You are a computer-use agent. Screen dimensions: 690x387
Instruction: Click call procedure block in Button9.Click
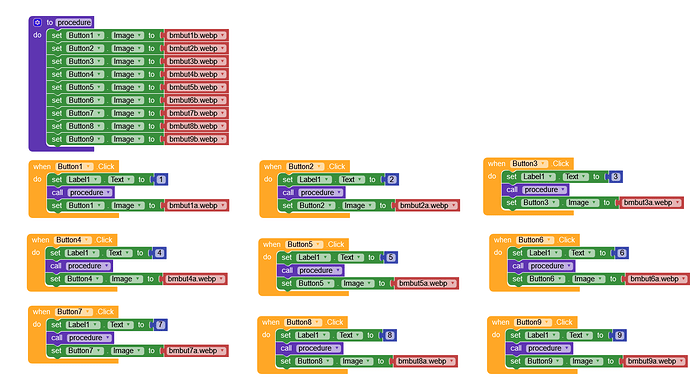540,348
